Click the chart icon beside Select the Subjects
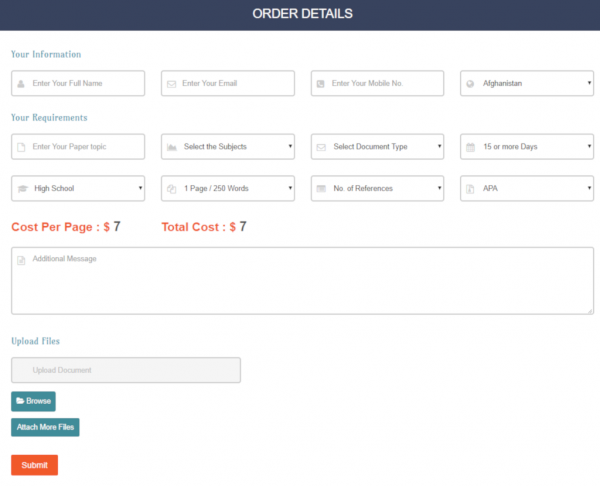 (171, 147)
